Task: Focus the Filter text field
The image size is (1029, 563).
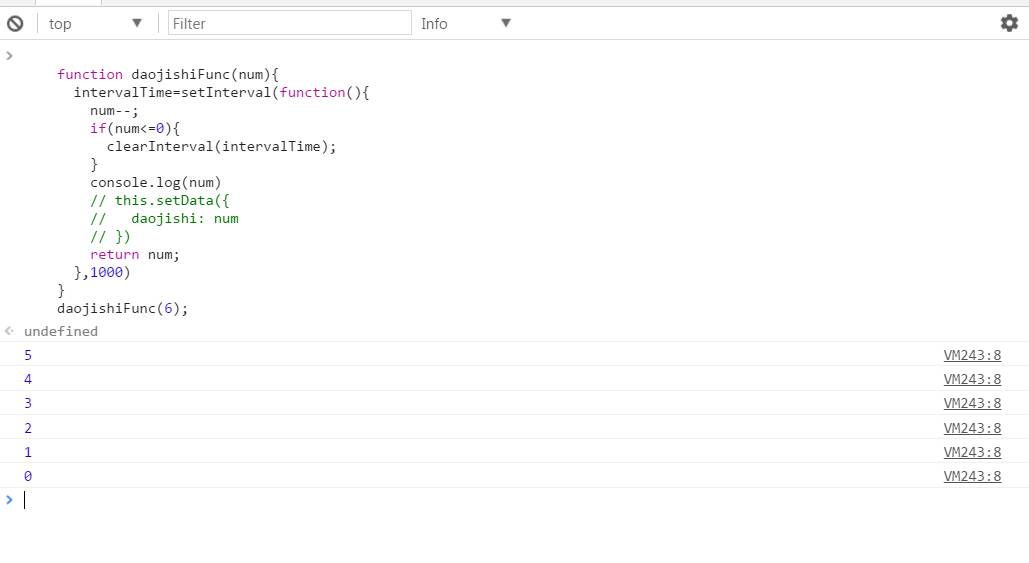Action: (289, 23)
